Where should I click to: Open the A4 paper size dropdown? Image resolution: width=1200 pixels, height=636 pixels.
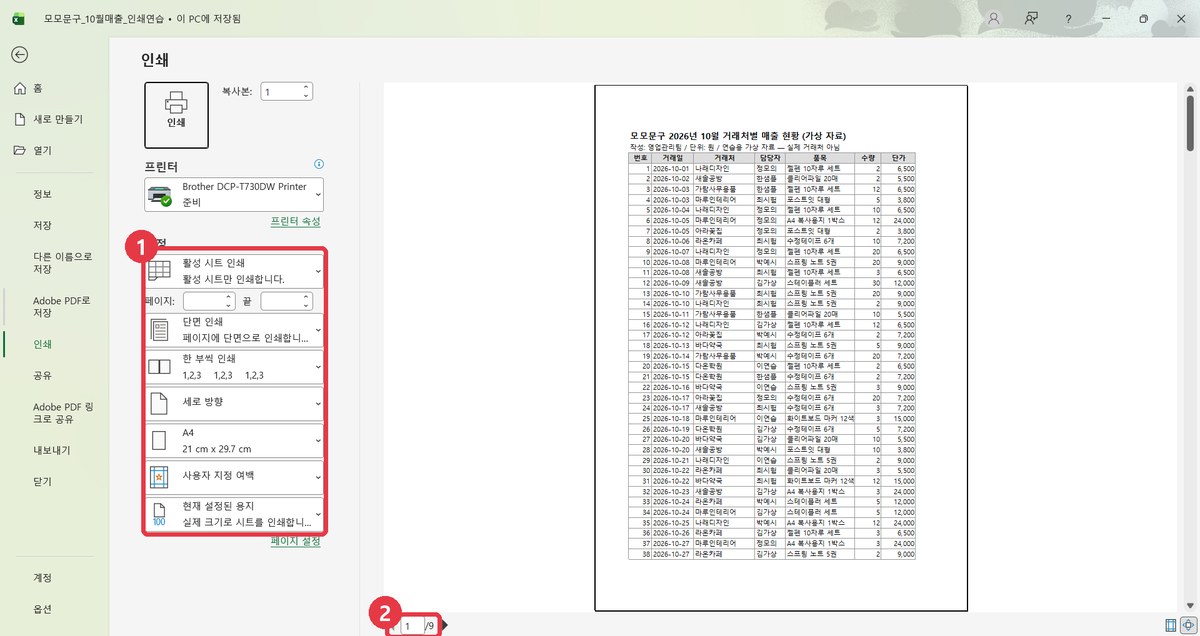[235, 440]
